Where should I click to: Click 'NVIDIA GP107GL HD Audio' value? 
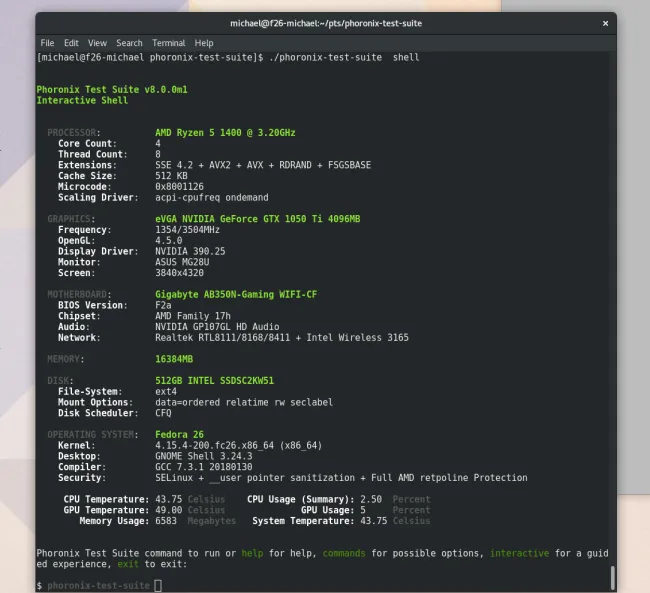[217, 327]
